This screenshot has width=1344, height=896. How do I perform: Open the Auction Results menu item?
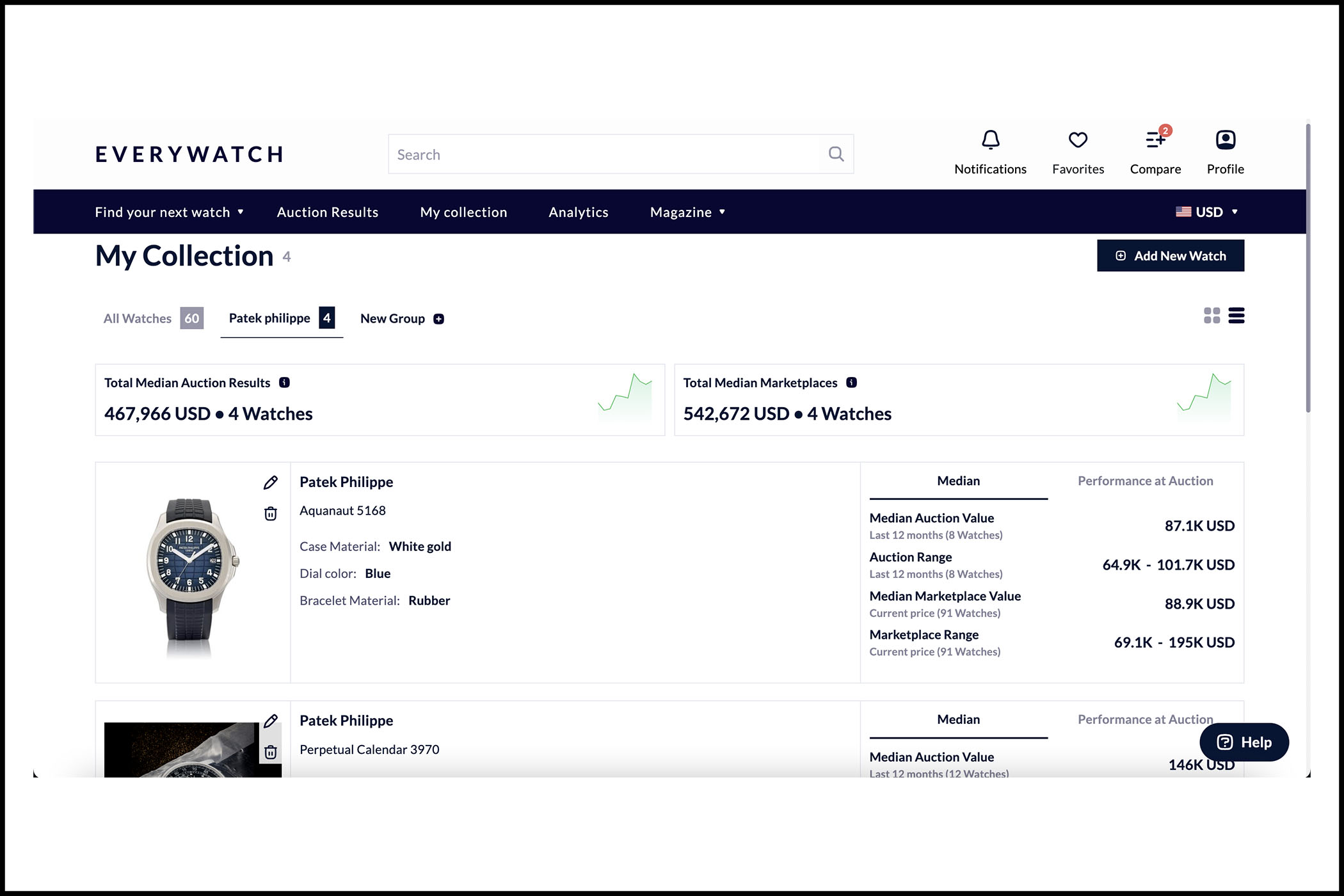(x=327, y=212)
